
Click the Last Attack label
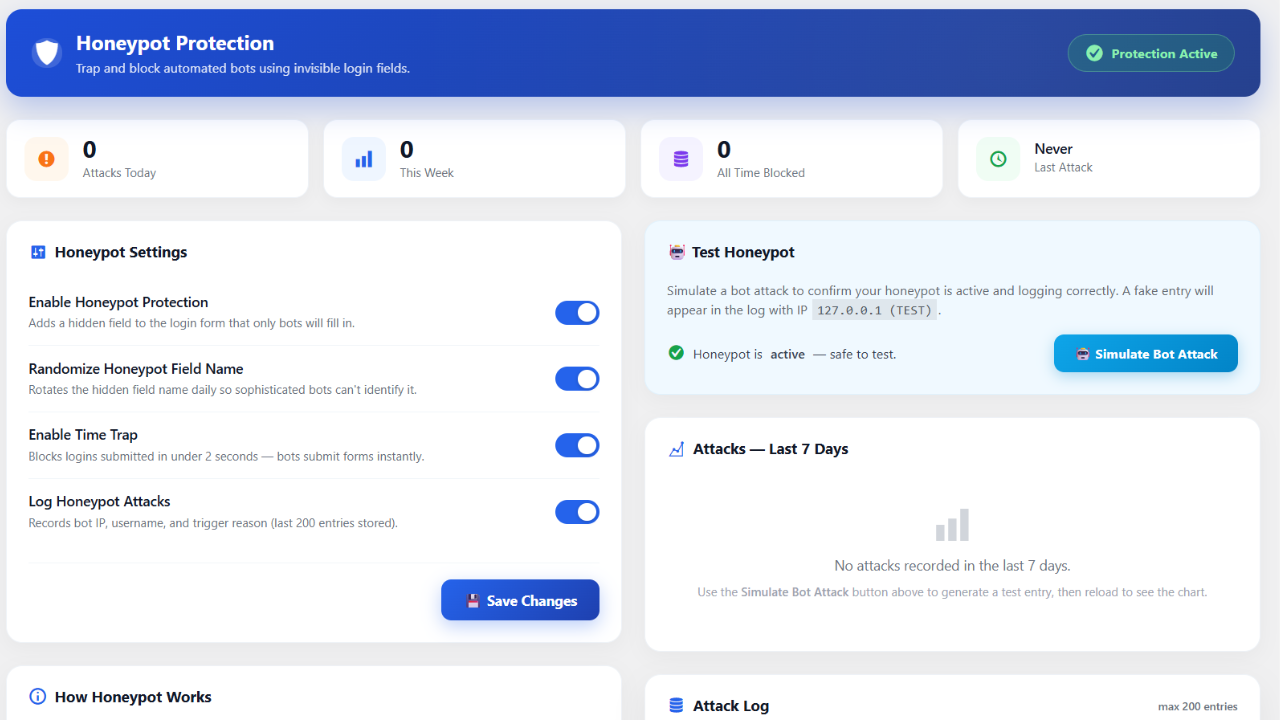click(x=1063, y=168)
